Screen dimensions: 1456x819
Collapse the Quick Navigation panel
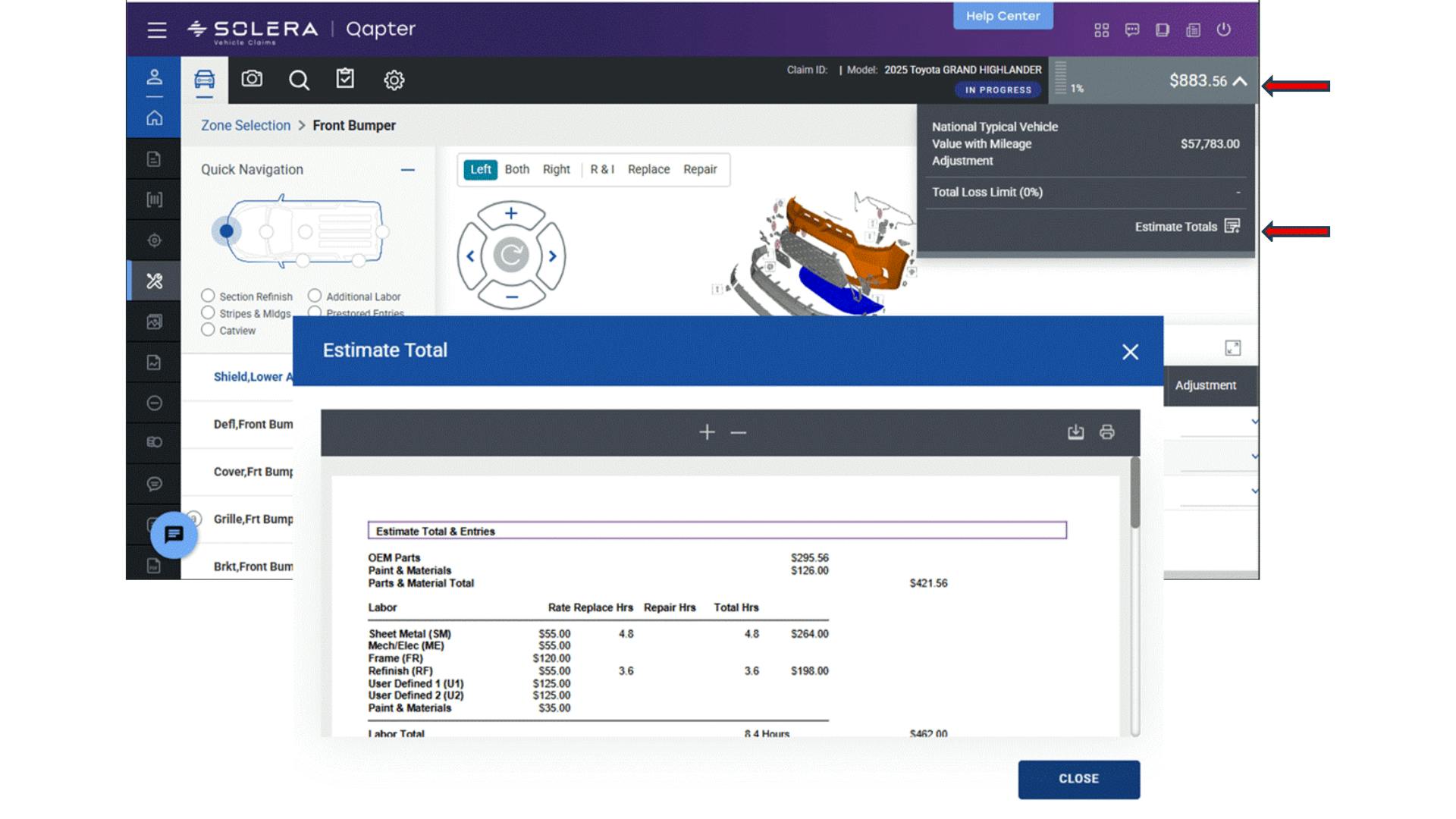coord(409,170)
